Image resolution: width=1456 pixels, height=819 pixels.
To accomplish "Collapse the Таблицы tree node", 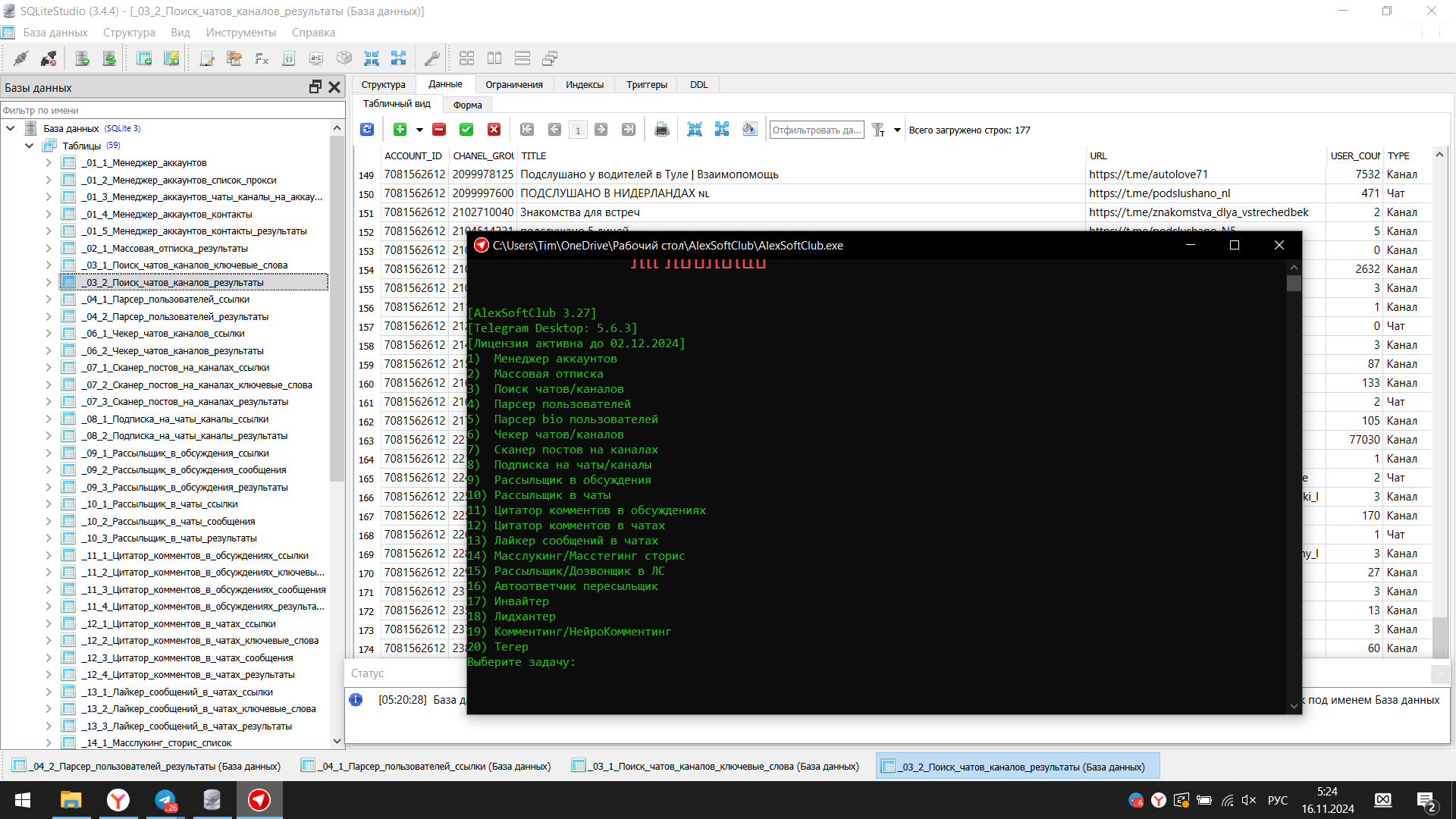I will [x=30, y=146].
